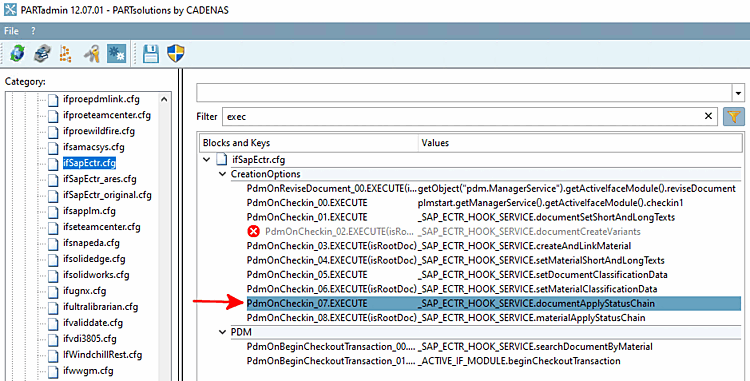Collapse the PDM block

click(x=222, y=332)
